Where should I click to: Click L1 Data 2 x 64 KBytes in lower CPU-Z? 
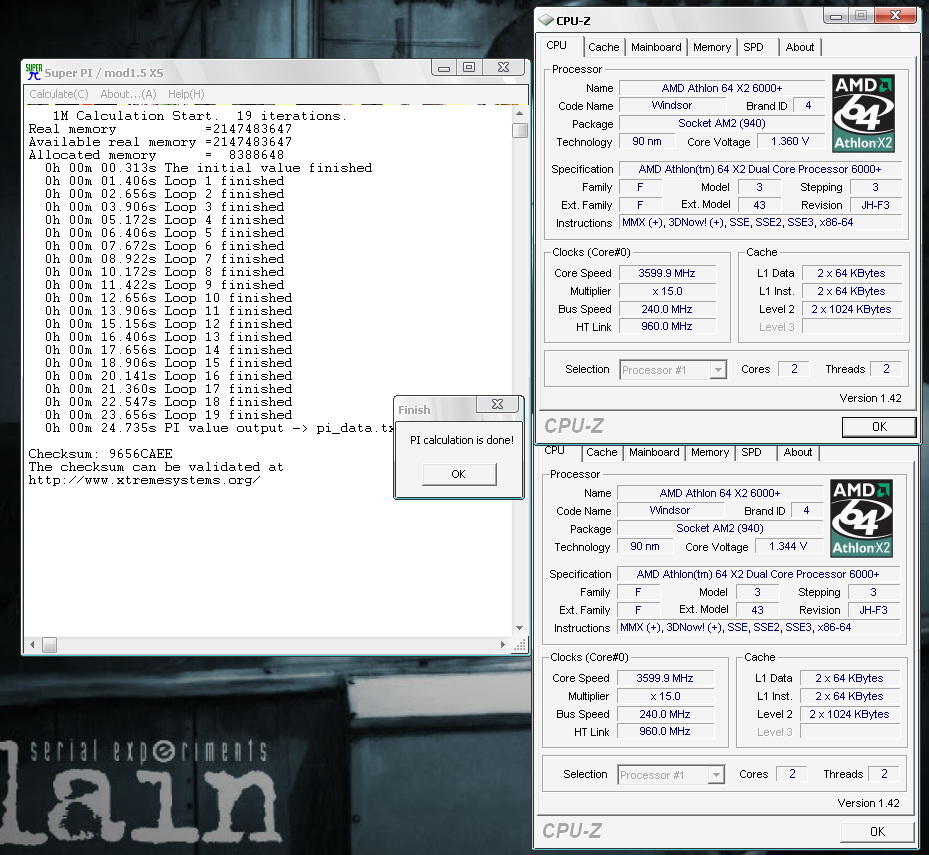point(850,678)
